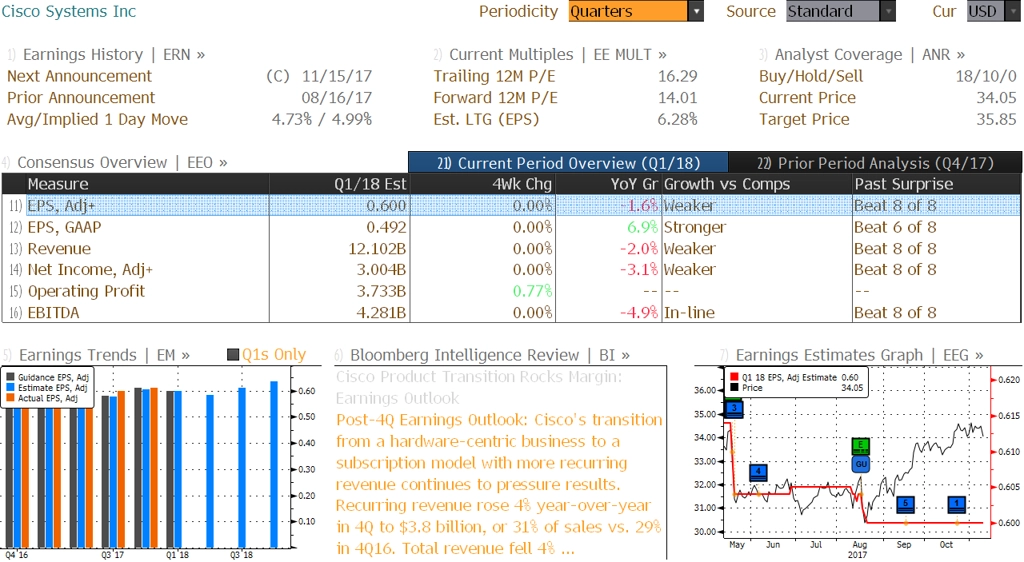Click gray Guidance EPS legend swatch

click(x=10, y=377)
